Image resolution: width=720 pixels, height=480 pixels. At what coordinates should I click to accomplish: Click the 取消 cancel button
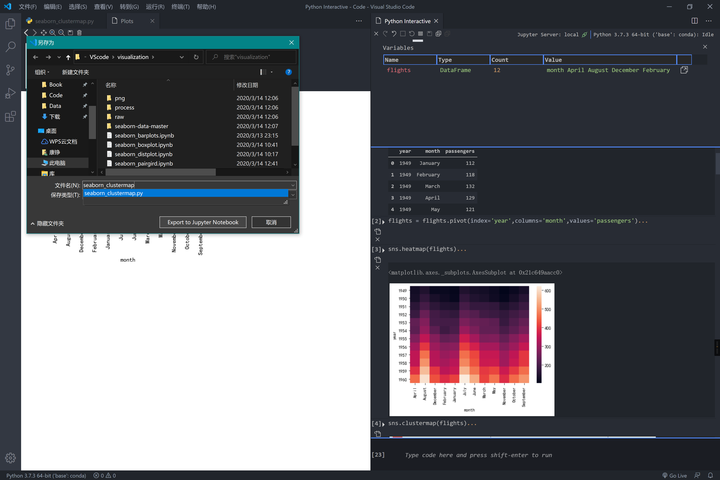pos(271,222)
